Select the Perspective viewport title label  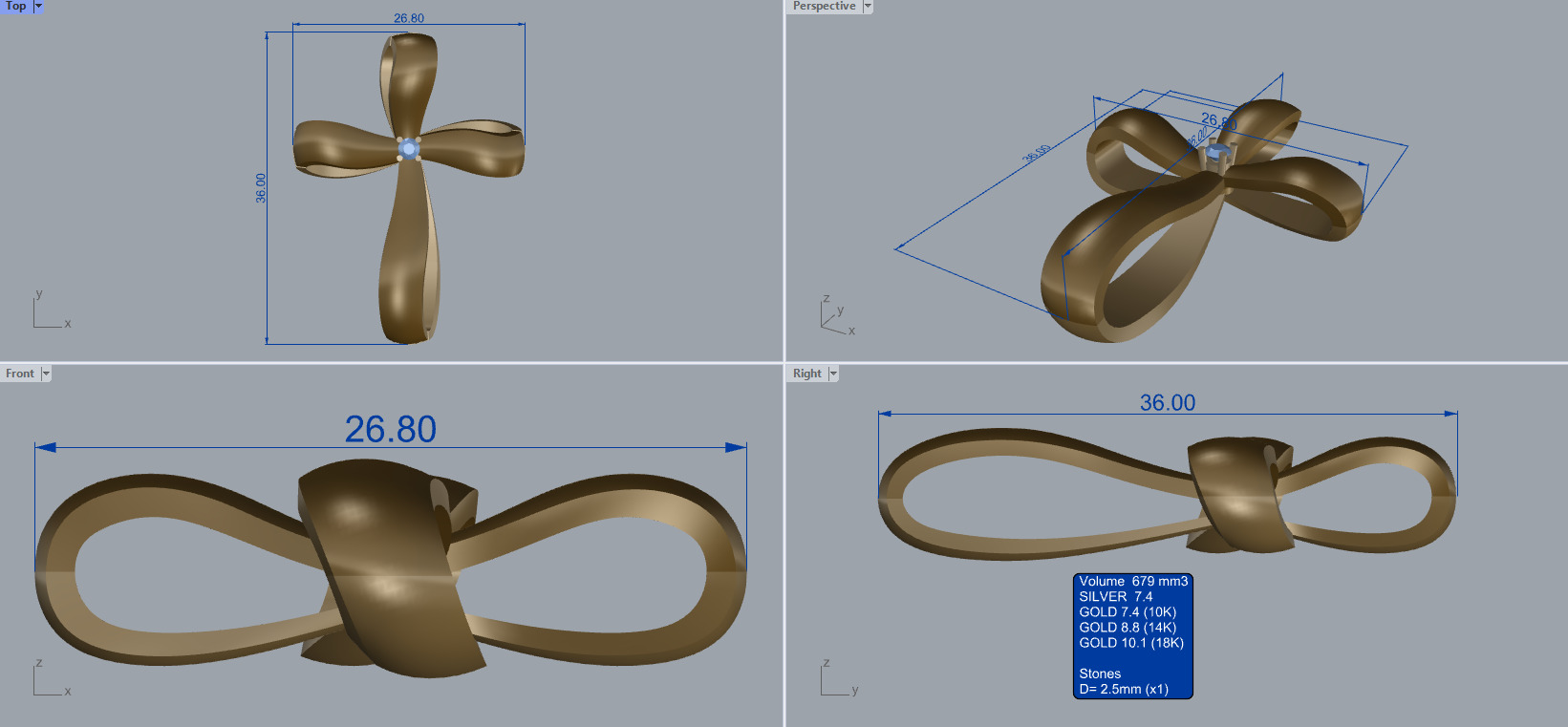click(x=825, y=6)
